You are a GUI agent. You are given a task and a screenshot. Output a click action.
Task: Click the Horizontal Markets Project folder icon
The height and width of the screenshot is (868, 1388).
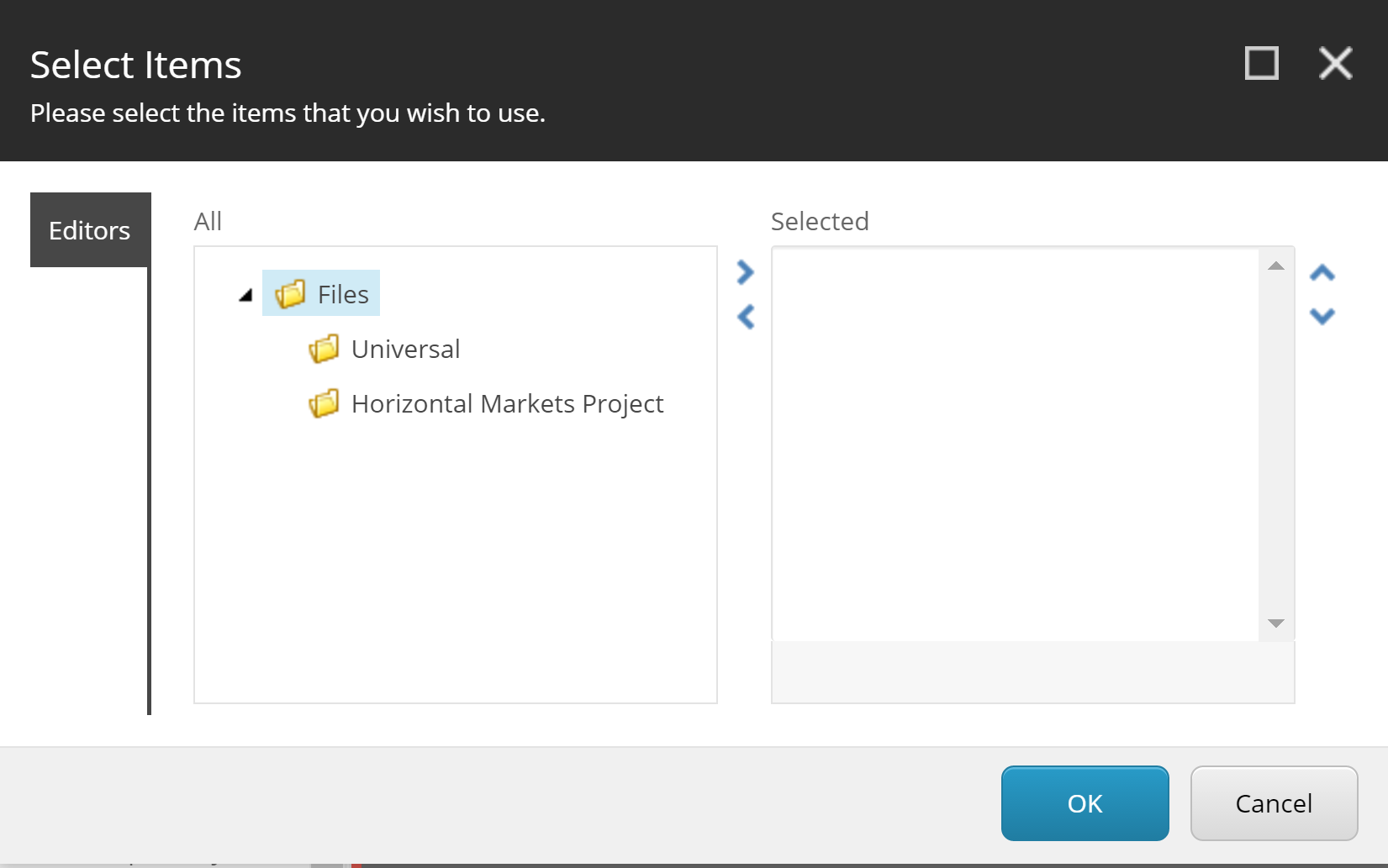coord(325,403)
